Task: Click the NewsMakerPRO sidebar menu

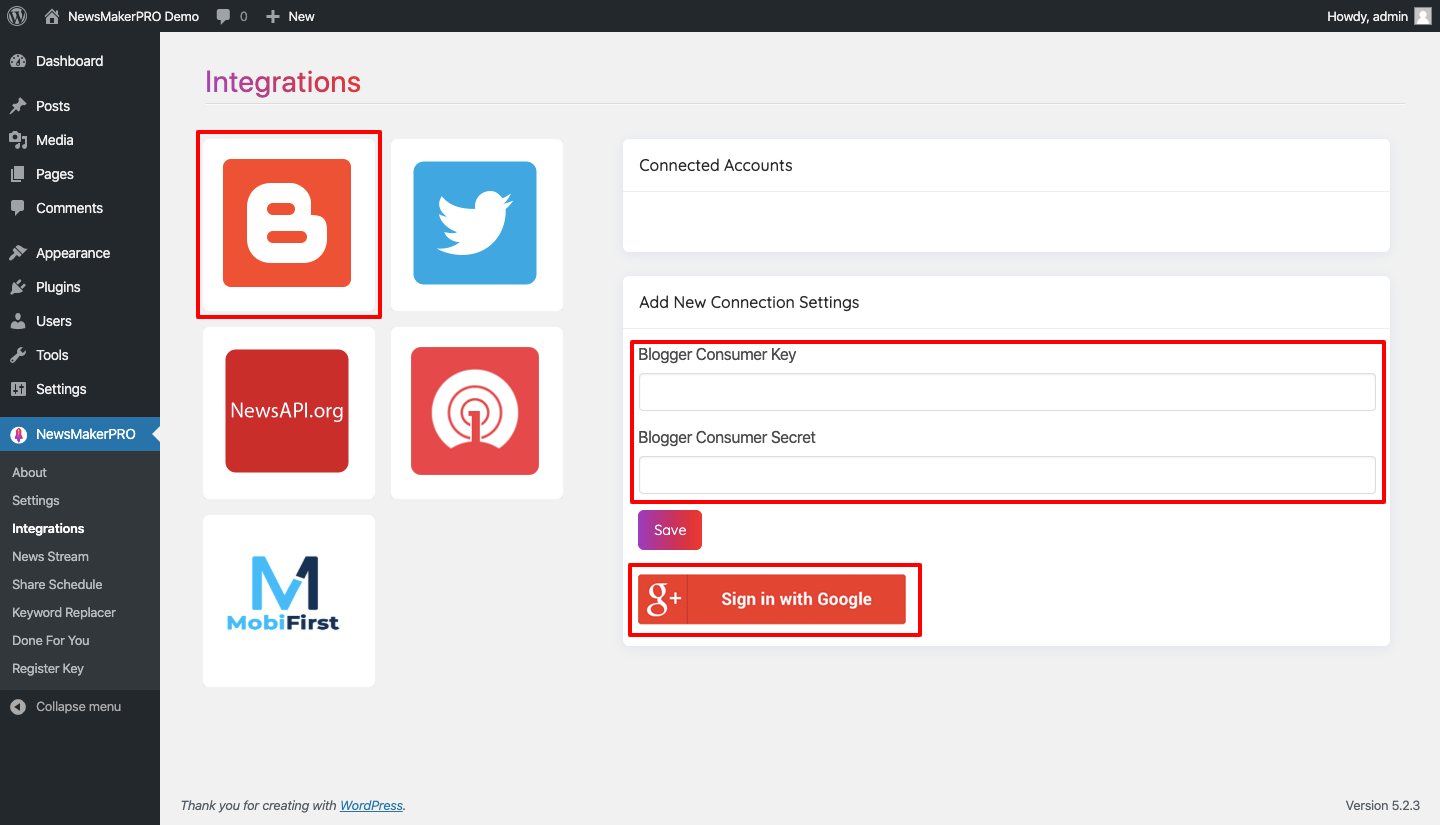Action: click(x=80, y=434)
